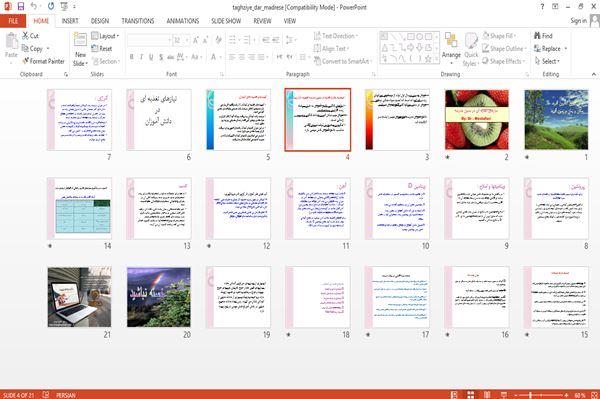
Task: Select slide 2 kiwi thumbnail
Action: point(477,120)
